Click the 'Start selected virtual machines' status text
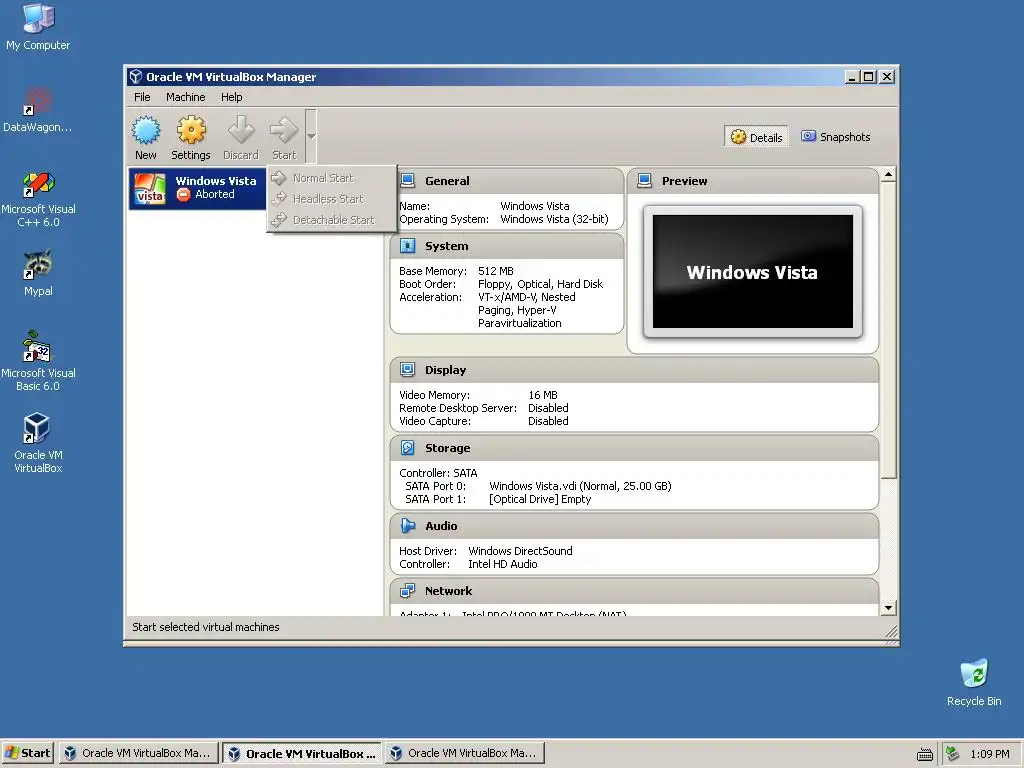The width and height of the screenshot is (1024, 768). (x=206, y=627)
